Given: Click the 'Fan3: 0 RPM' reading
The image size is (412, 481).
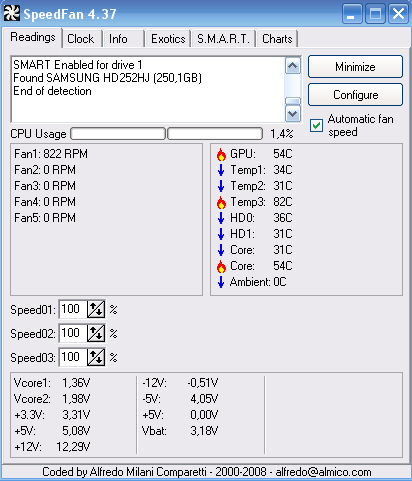Looking at the screenshot, I should pyautogui.click(x=45, y=186).
